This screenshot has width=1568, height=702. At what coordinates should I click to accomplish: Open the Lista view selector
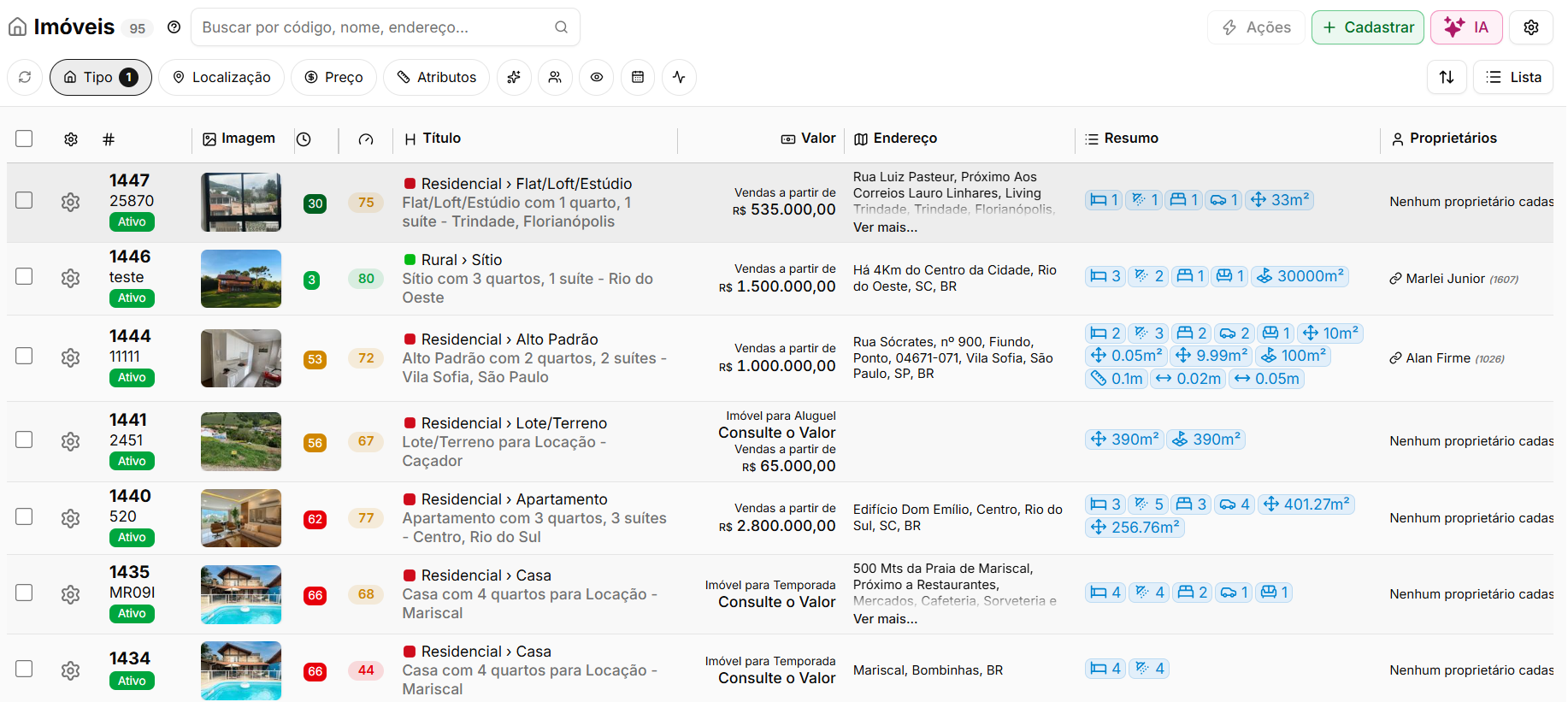click(1513, 77)
